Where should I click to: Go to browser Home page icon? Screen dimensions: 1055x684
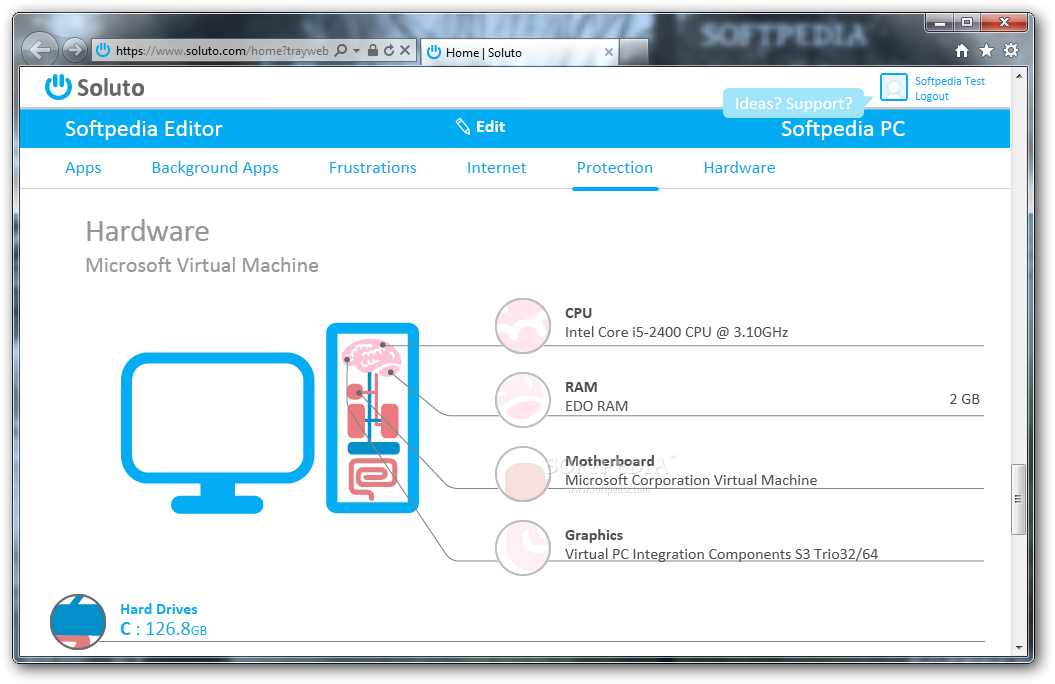point(962,50)
